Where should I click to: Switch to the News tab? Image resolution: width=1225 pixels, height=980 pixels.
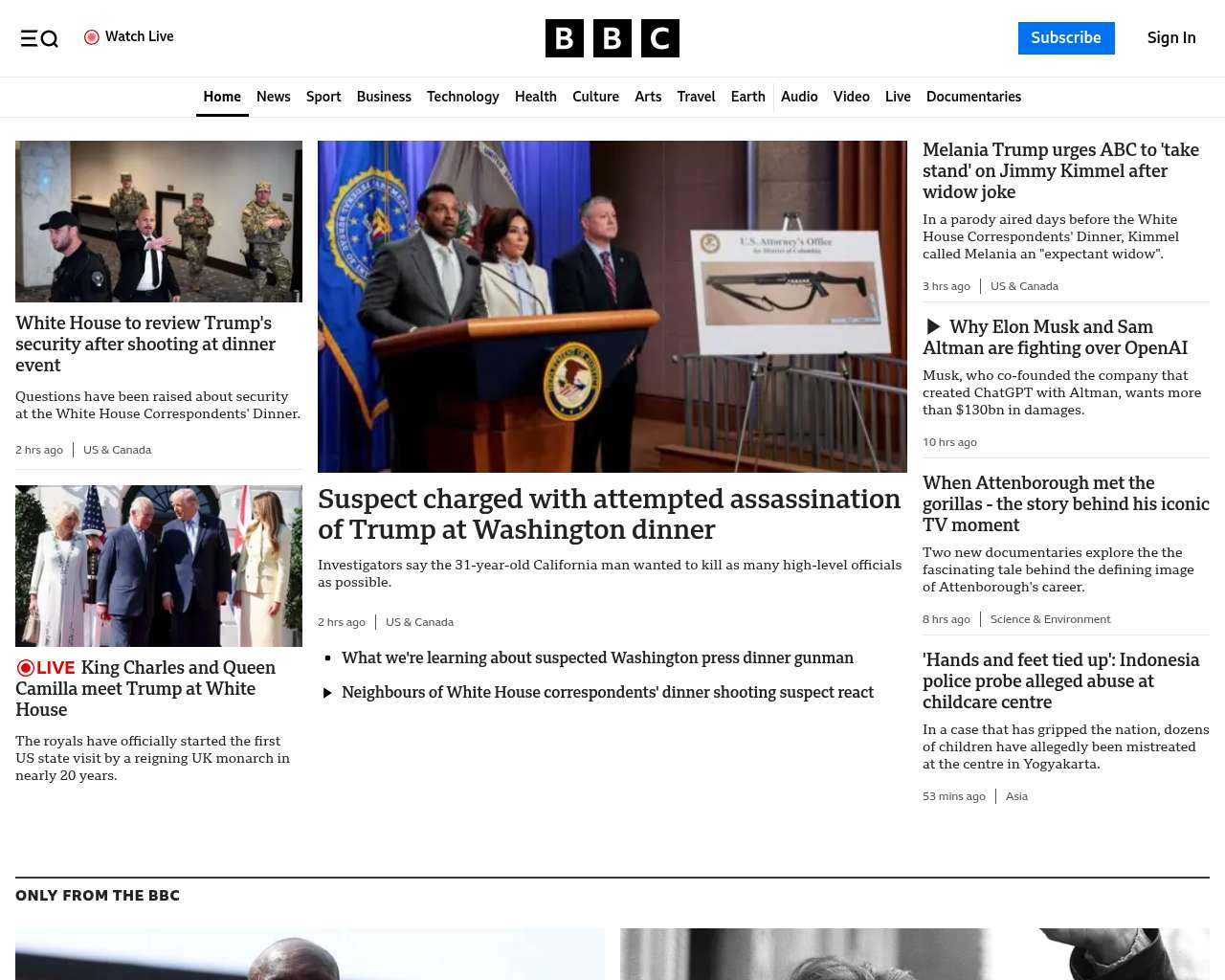(274, 97)
